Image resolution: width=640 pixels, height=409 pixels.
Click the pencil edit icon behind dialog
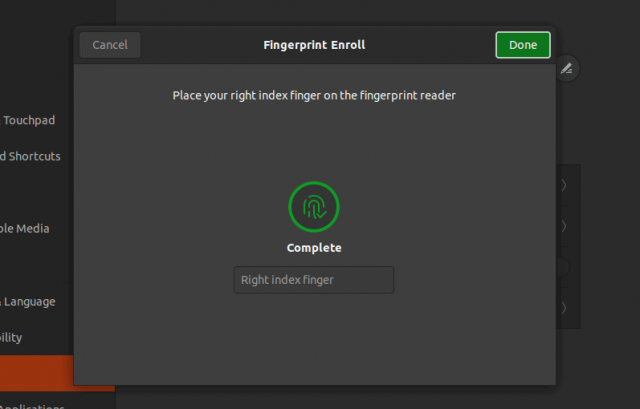coord(567,69)
